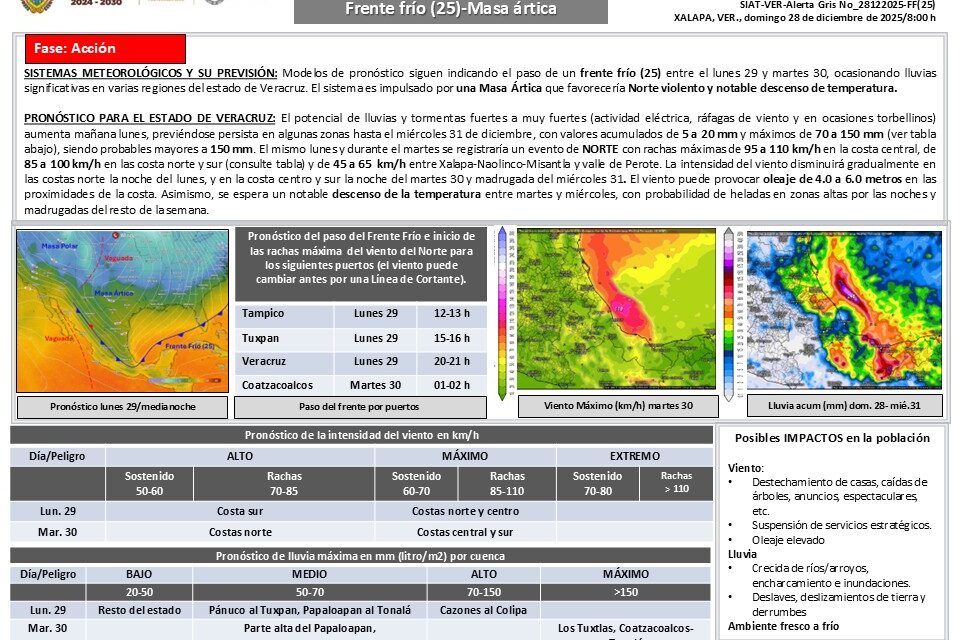Click the agency emblem at top left

click(x=215, y=6)
